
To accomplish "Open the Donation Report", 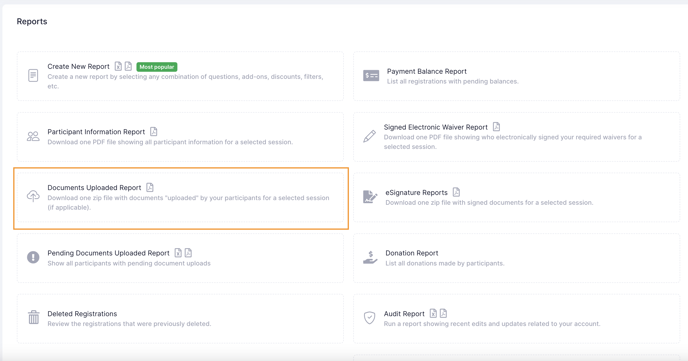I will [x=412, y=253].
